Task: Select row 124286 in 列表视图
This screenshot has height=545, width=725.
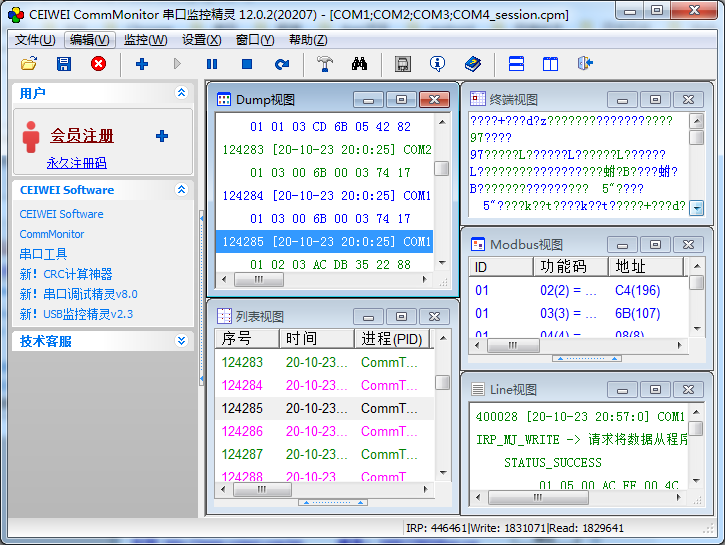Action: pos(325,432)
